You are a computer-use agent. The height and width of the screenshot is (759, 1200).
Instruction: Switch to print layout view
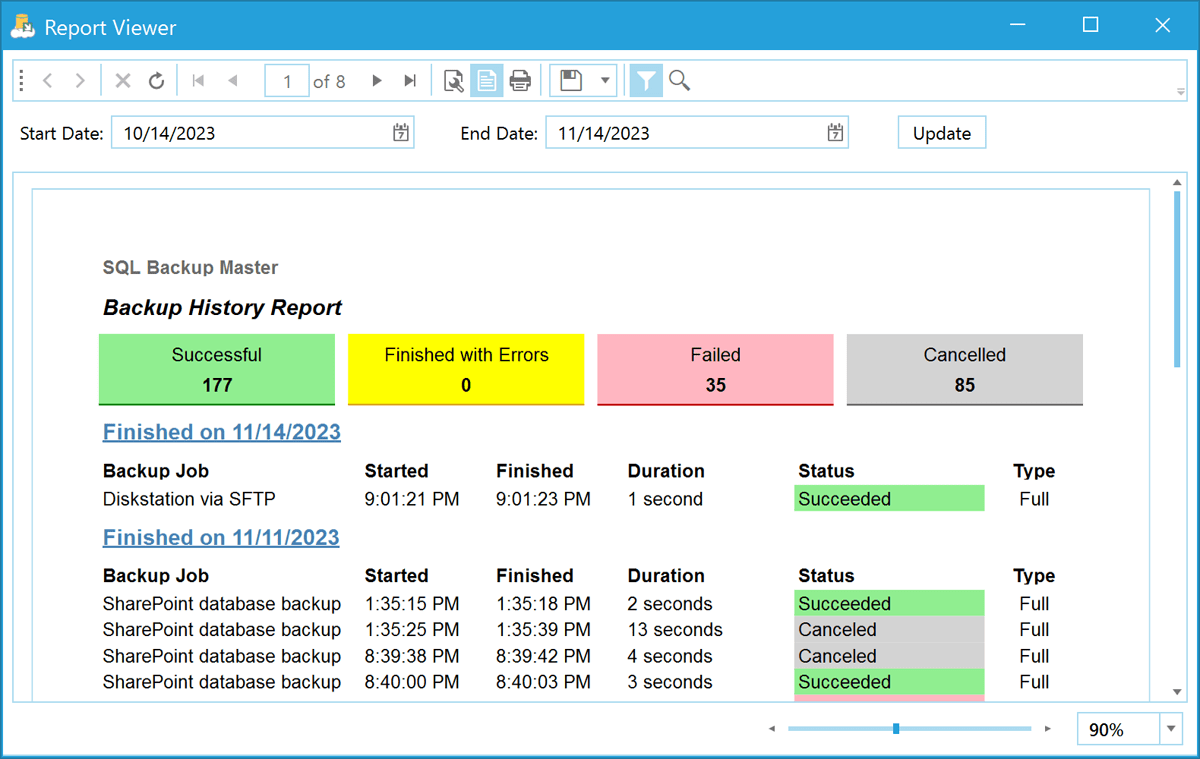[486, 81]
